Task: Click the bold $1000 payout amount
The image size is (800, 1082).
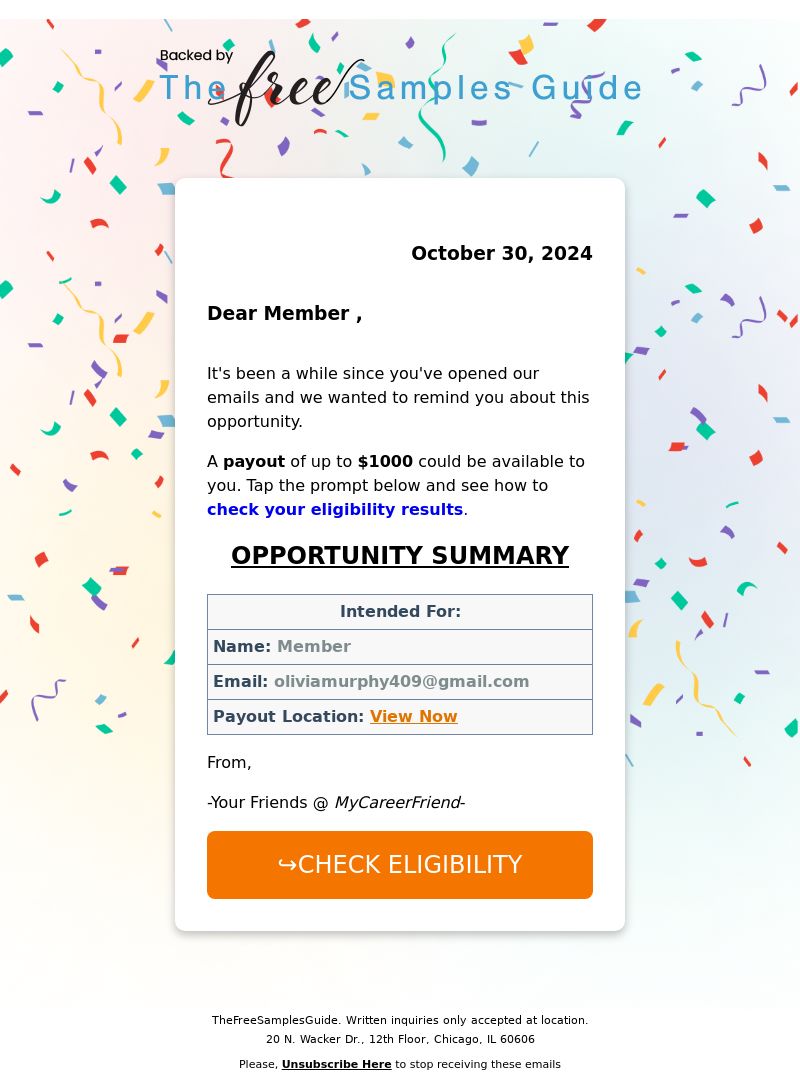Action: [x=385, y=462]
